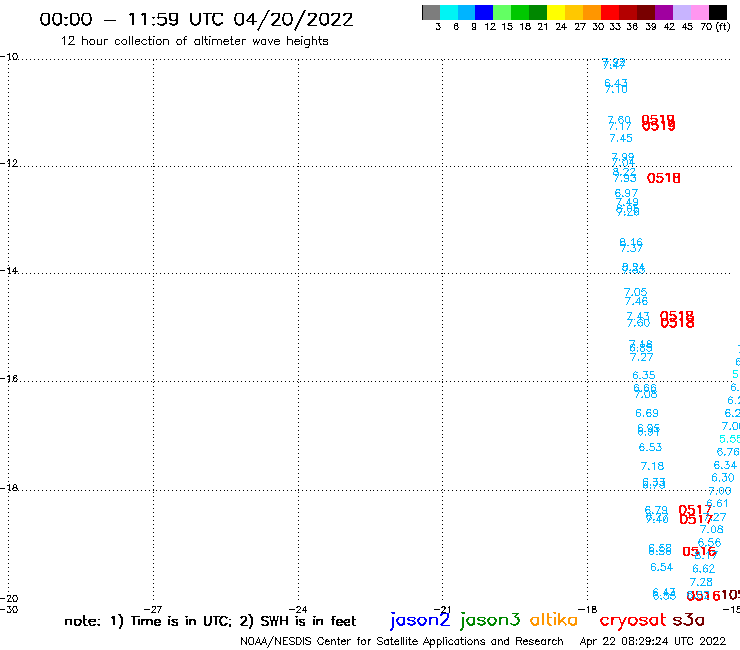Select the black swatch at the legend end
The width and height of the screenshot is (740, 650).
718,12
